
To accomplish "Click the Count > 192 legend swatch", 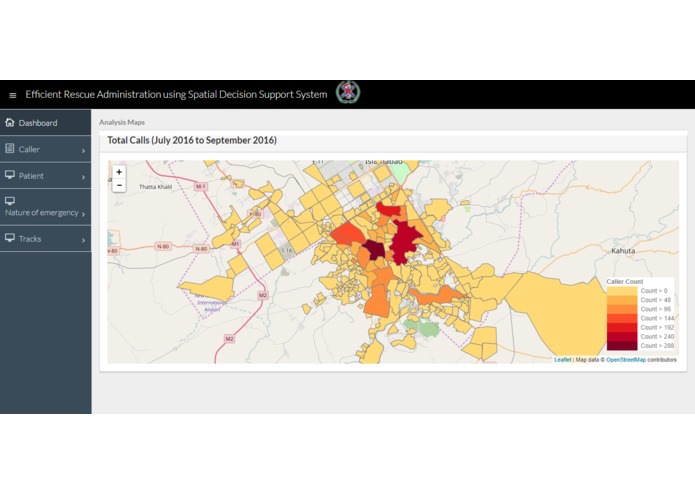I will click(x=622, y=327).
